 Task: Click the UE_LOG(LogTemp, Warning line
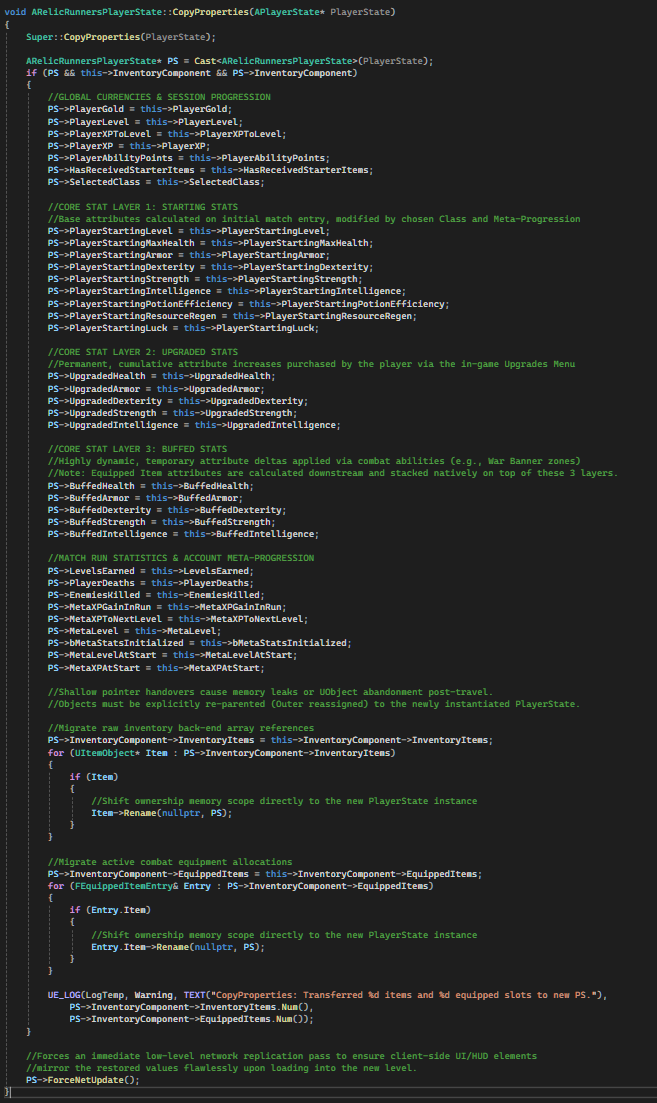(x=327, y=995)
